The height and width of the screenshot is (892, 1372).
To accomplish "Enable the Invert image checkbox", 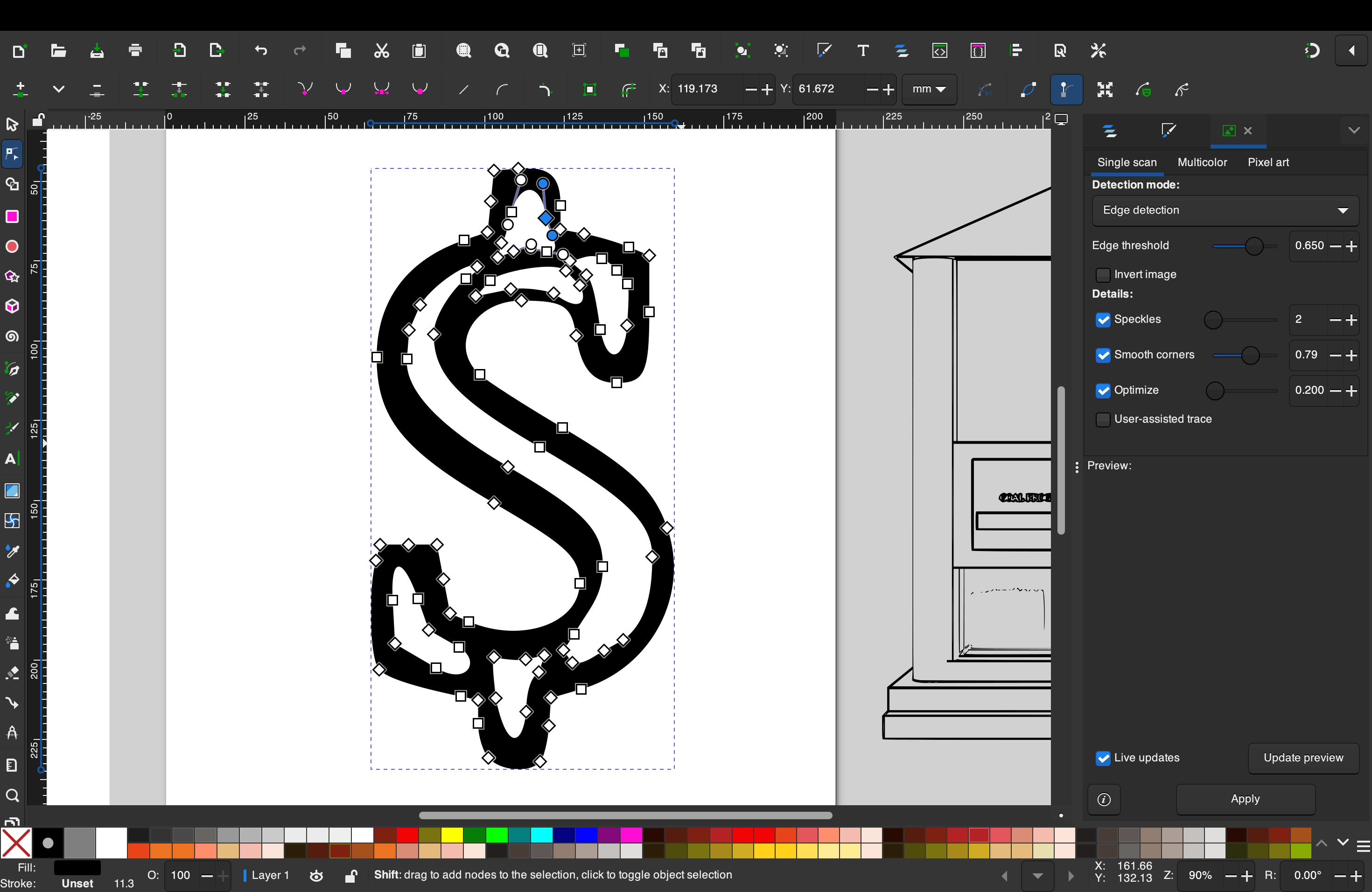I will [x=1102, y=275].
